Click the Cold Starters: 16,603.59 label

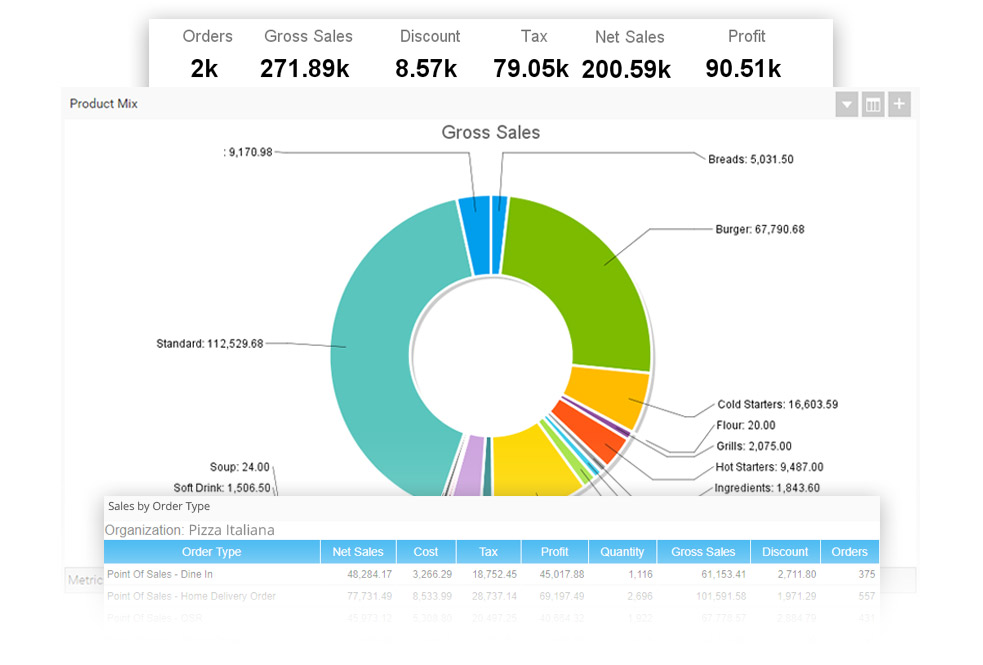pos(777,404)
